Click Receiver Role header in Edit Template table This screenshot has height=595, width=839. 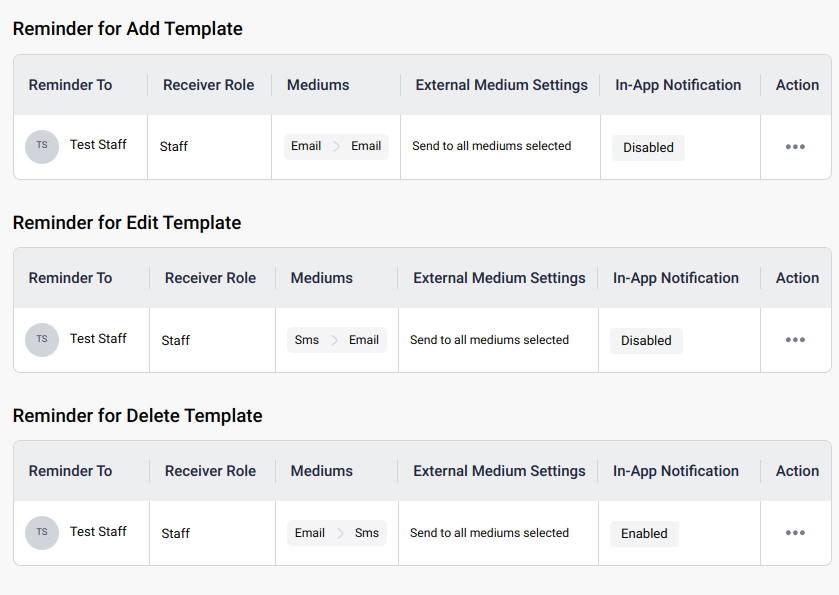tap(210, 278)
